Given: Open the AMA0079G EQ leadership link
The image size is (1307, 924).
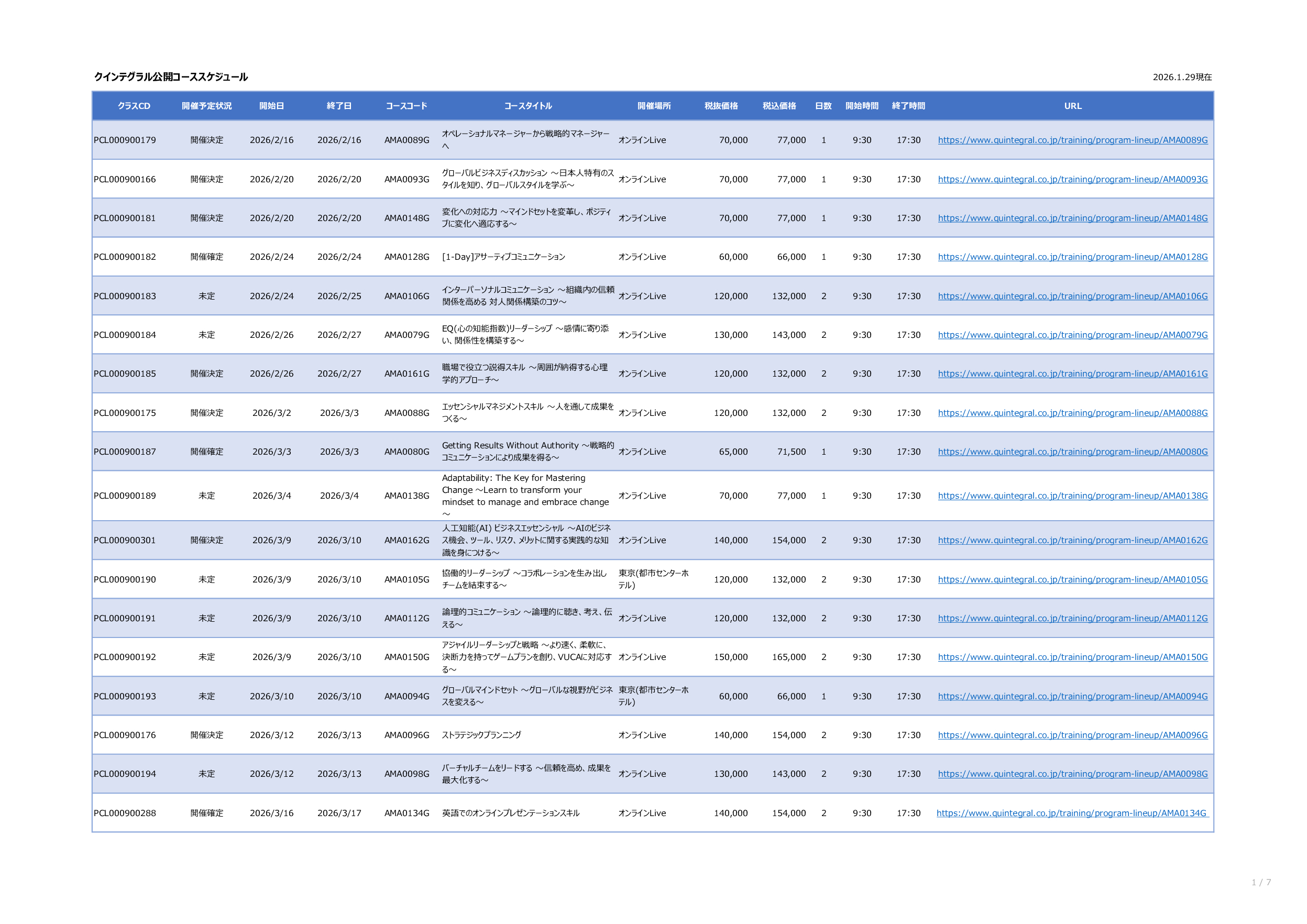Looking at the screenshot, I should [x=1072, y=335].
